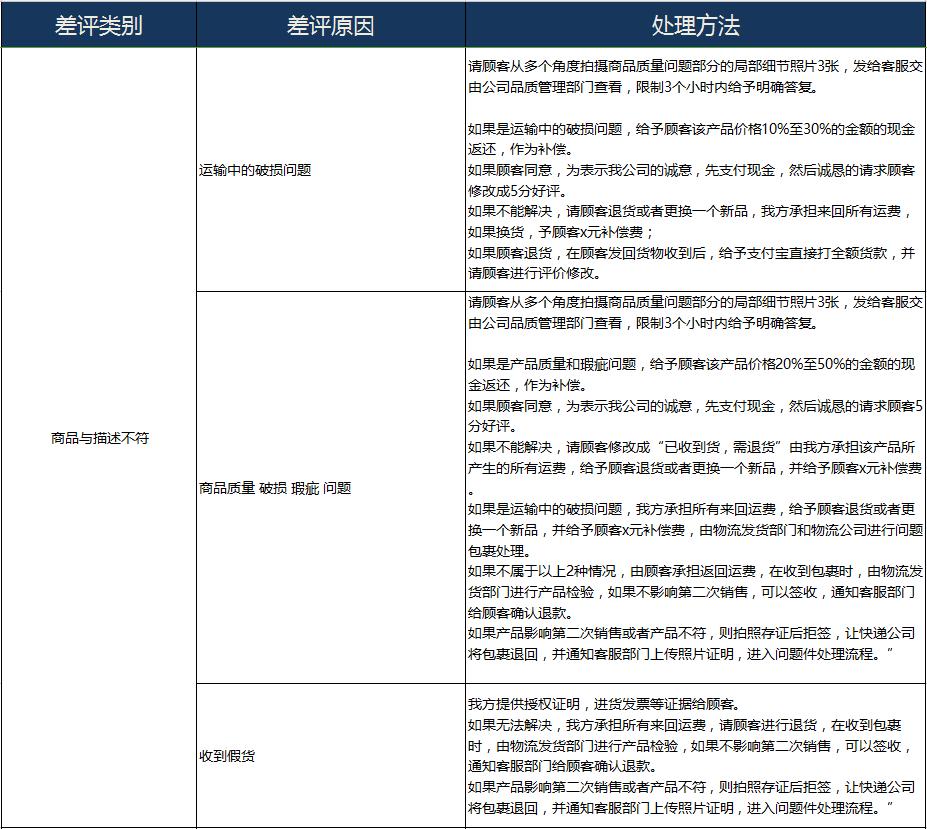Click the 处理方法 column header
Viewport: 927px width, 829px height.
pyautogui.click(x=695, y=25)
